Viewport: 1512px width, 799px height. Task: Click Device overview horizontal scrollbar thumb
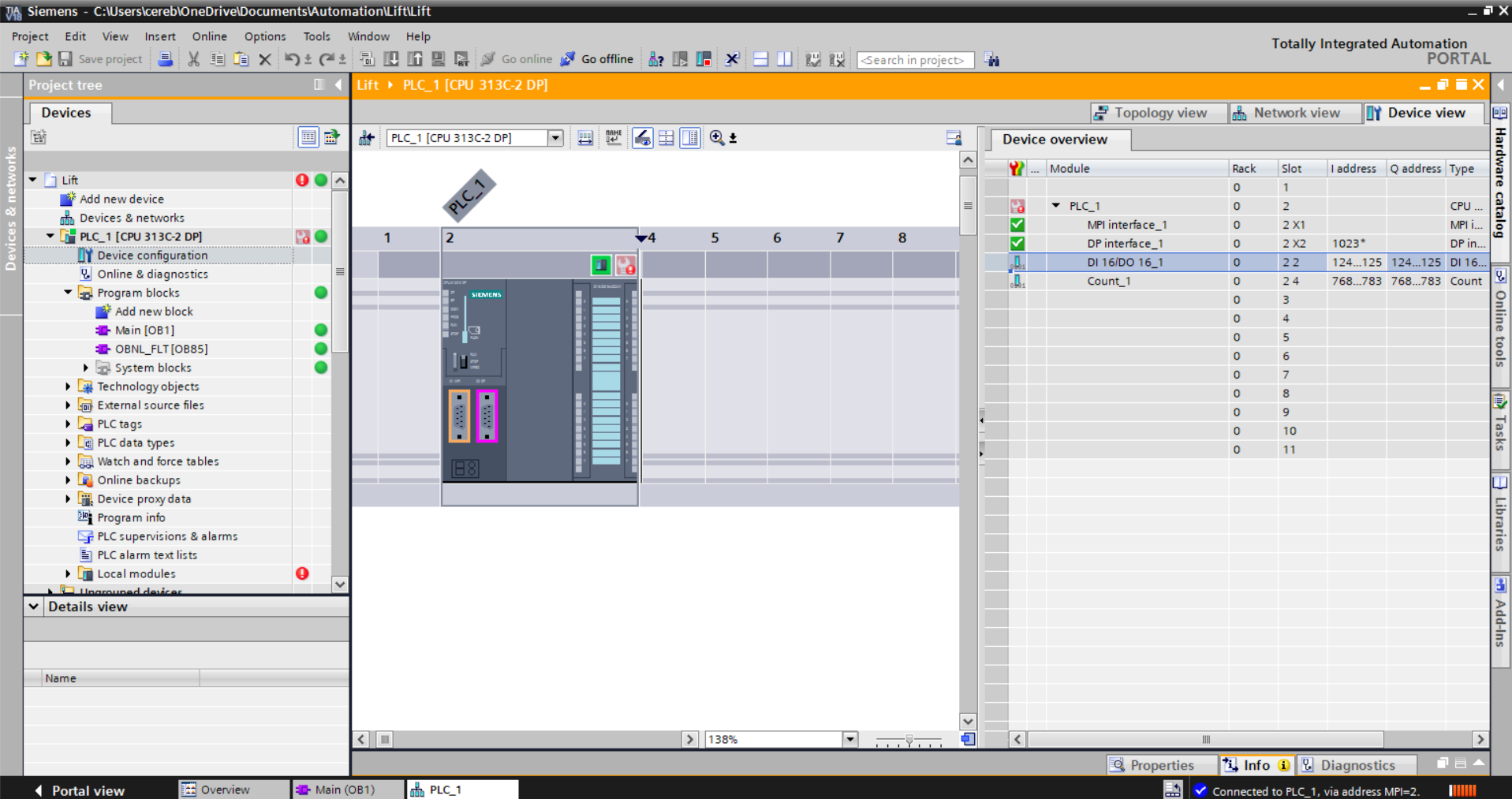point(1205,739)
